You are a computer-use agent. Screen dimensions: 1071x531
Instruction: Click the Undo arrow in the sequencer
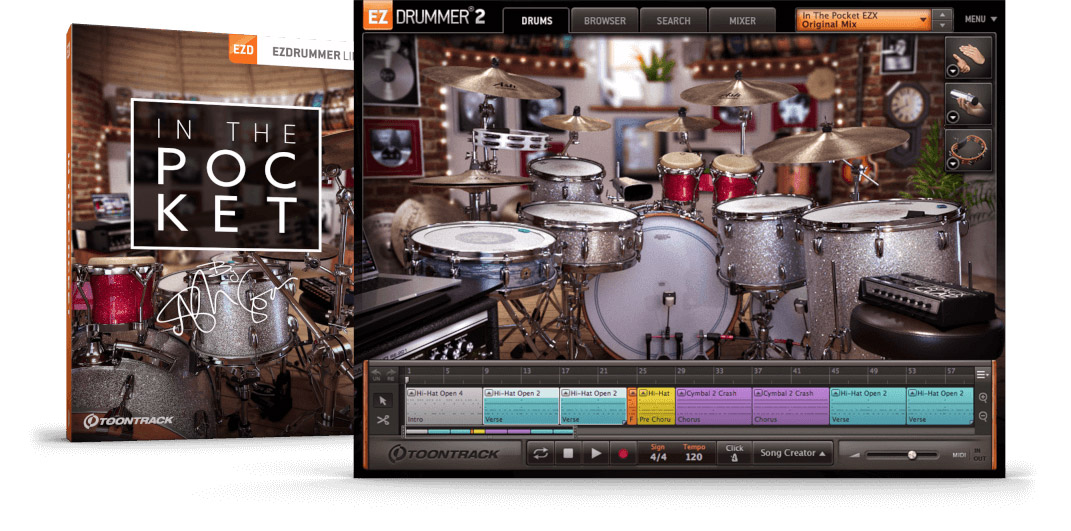click(375, 373)
